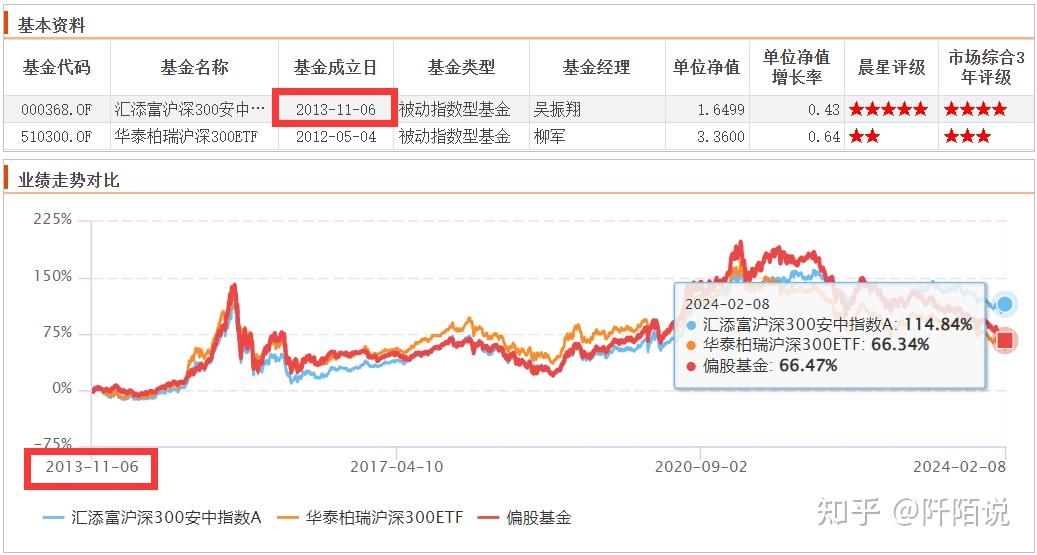Click the 150% y-axis label

52,277
